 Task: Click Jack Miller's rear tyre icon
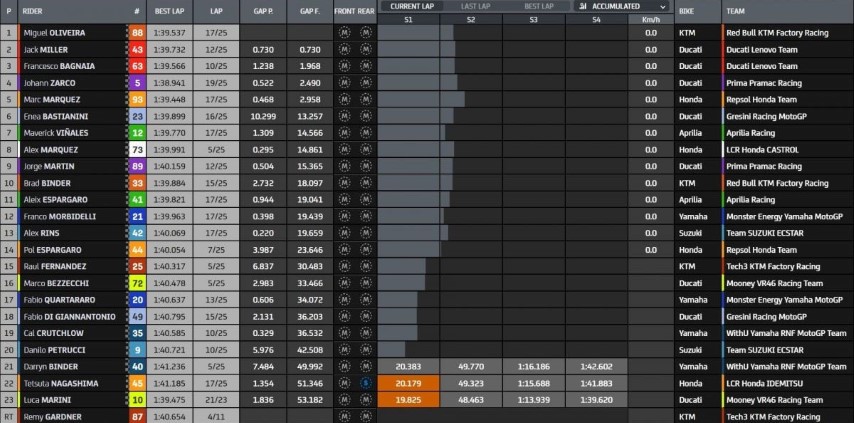[x=365, y=49]
